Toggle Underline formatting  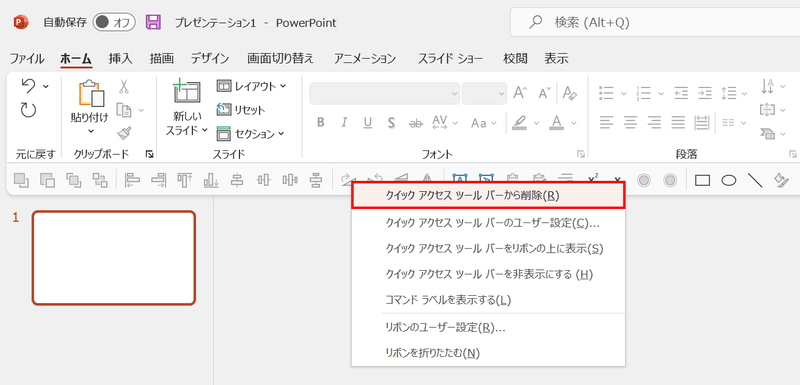(x=368, y=122)
